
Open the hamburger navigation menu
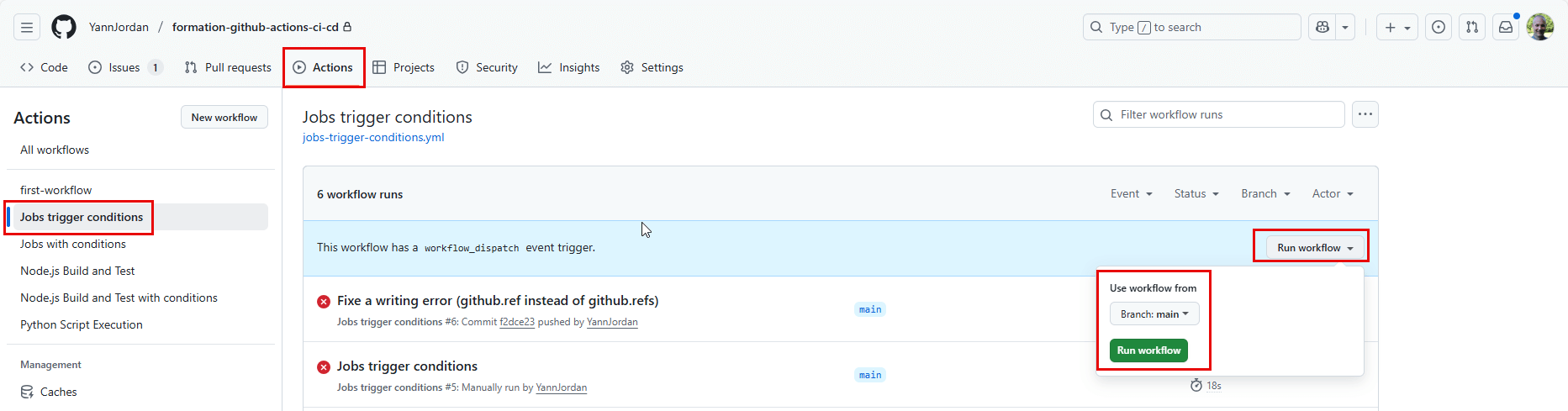point(27,27)
